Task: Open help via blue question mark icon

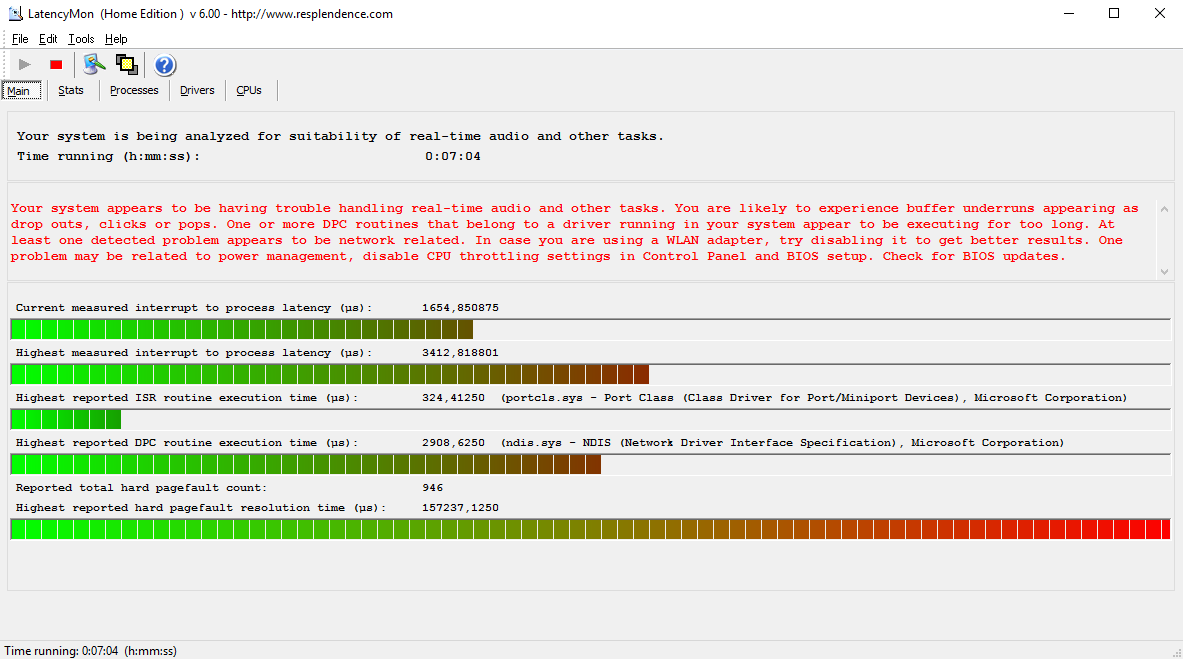Action: [165, 65]
